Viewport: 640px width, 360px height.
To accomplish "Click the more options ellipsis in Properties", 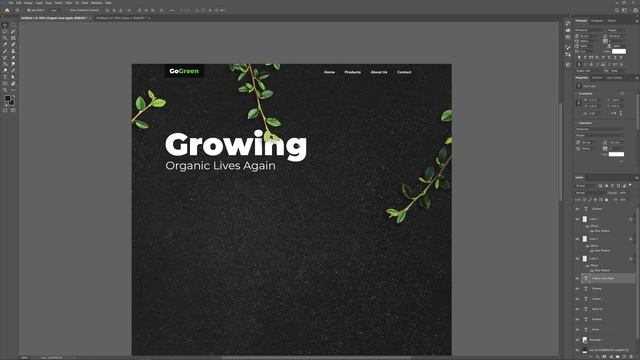I will [x=621, y=161].
